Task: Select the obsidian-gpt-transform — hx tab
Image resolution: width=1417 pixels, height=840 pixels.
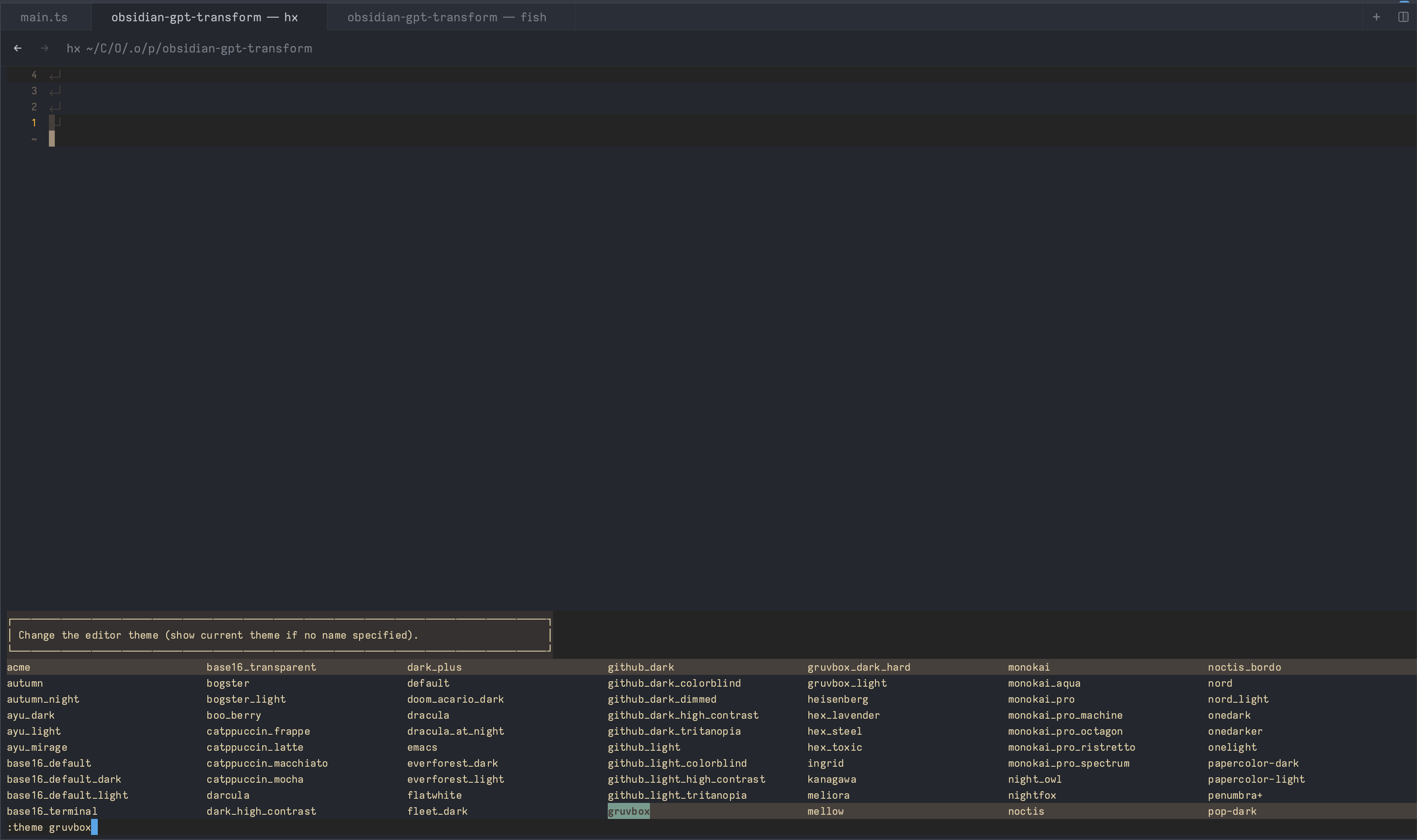Action: point(204,16)
